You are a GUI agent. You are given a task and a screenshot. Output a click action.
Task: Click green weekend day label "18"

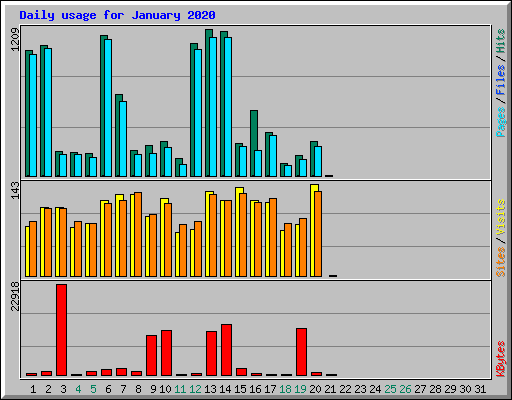pyautogui.click(x=285, y=389)
